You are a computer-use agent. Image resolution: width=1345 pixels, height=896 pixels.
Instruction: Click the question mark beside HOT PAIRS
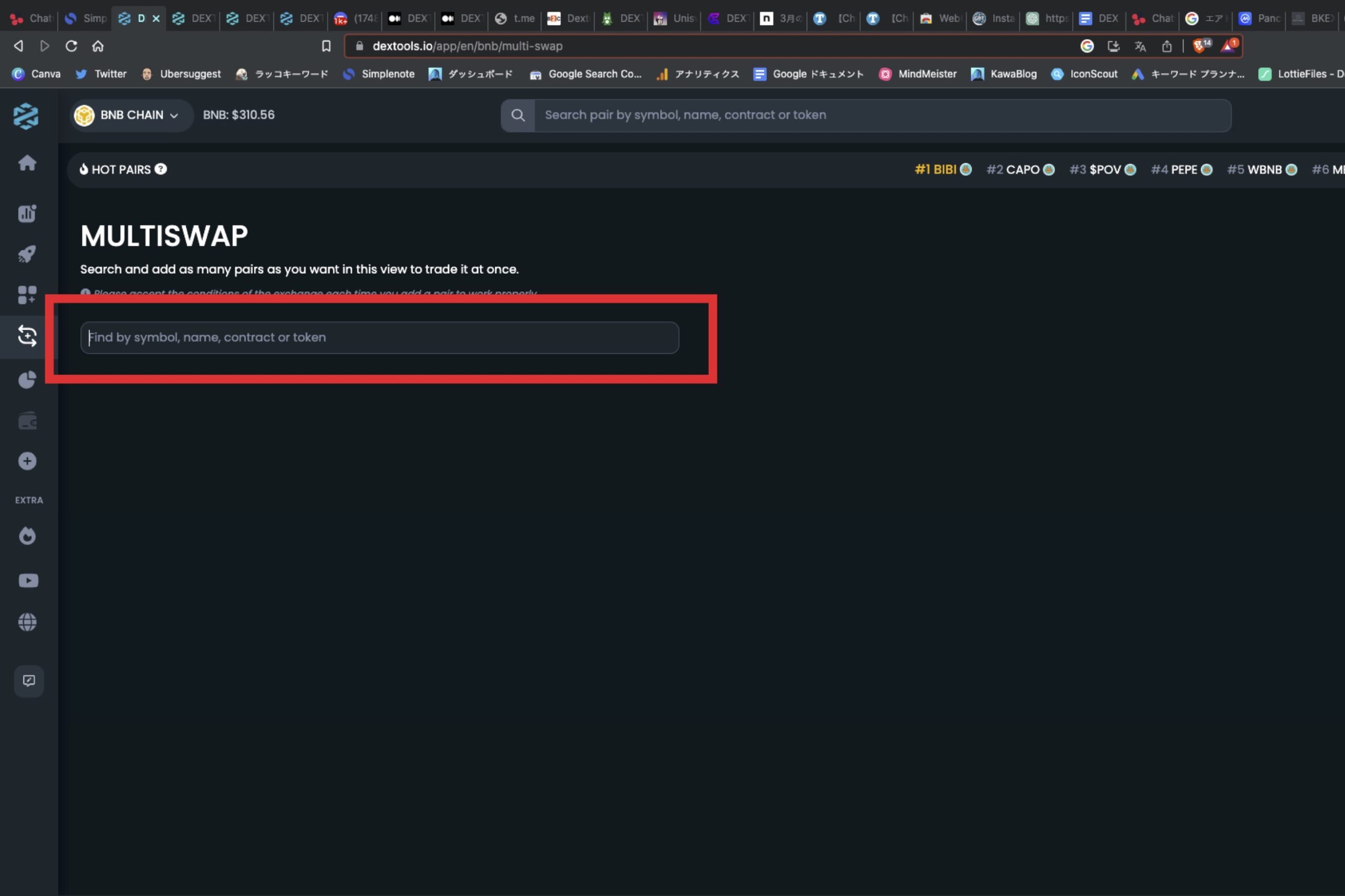coord(161,169)
